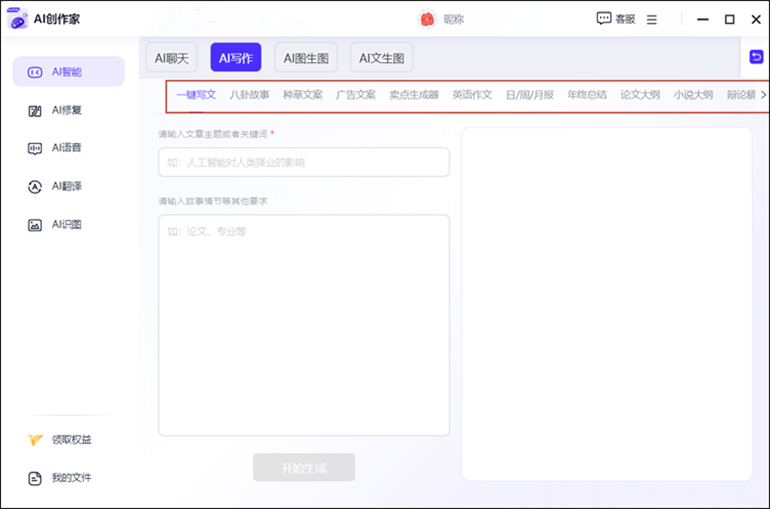Switch to the AI聊天 tab
Viewport: 770px width, 509px height.
coord(171,58)
